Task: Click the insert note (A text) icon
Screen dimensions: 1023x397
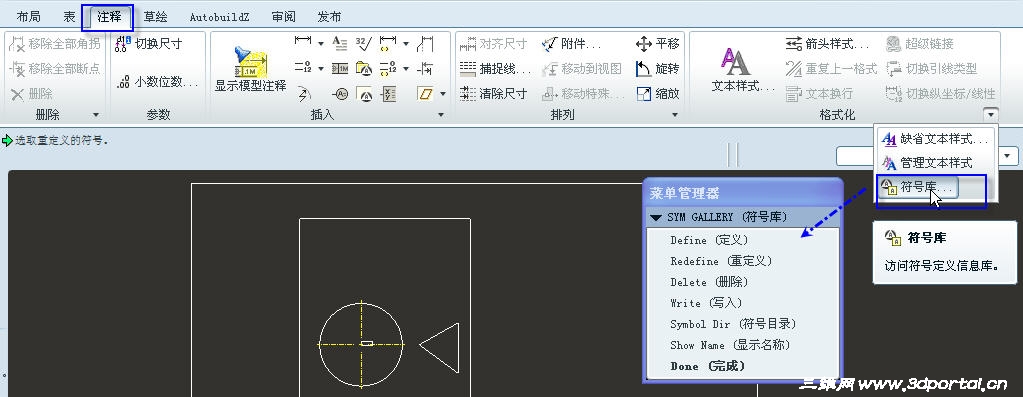Action: click(340, 43)
